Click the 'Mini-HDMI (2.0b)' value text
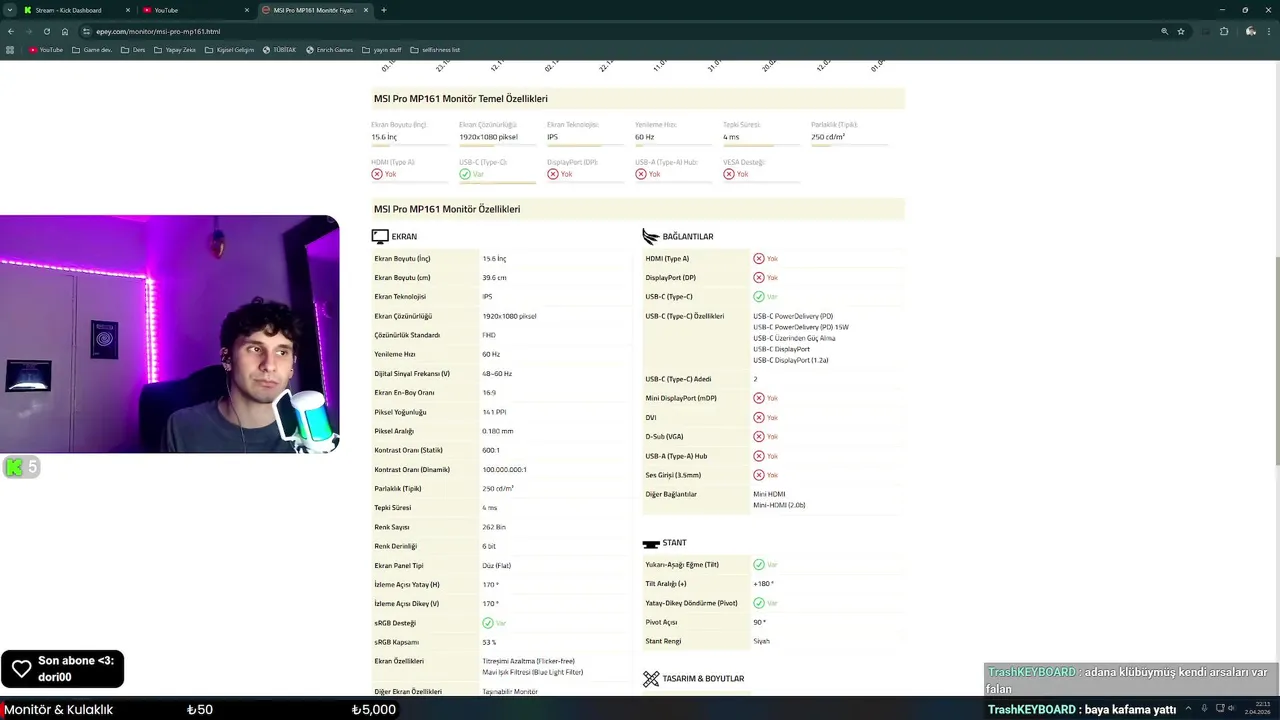Screen dimensions: 1280x720 click(x=779, y=505)
